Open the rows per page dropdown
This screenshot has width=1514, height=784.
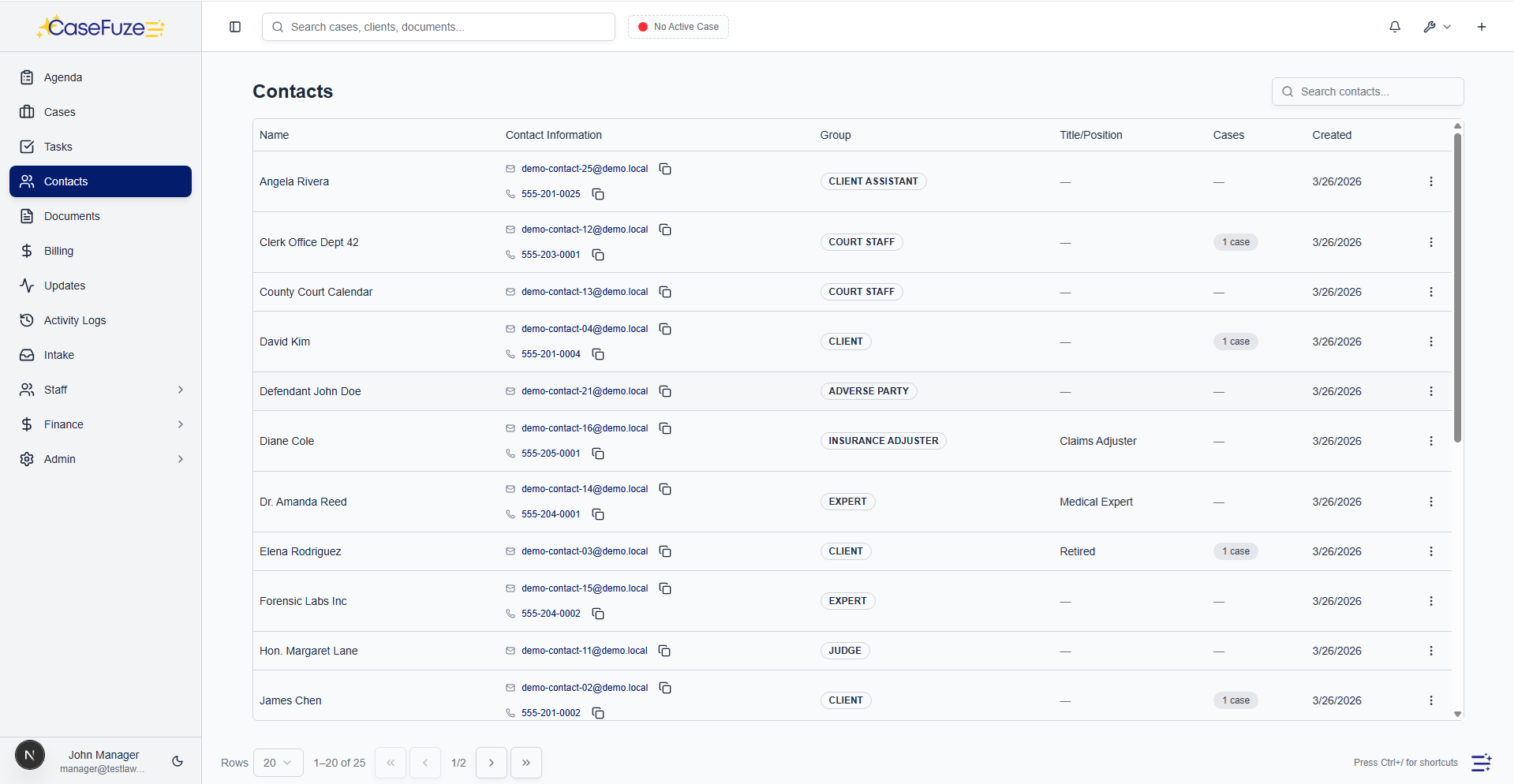click(x=277, y=762)
